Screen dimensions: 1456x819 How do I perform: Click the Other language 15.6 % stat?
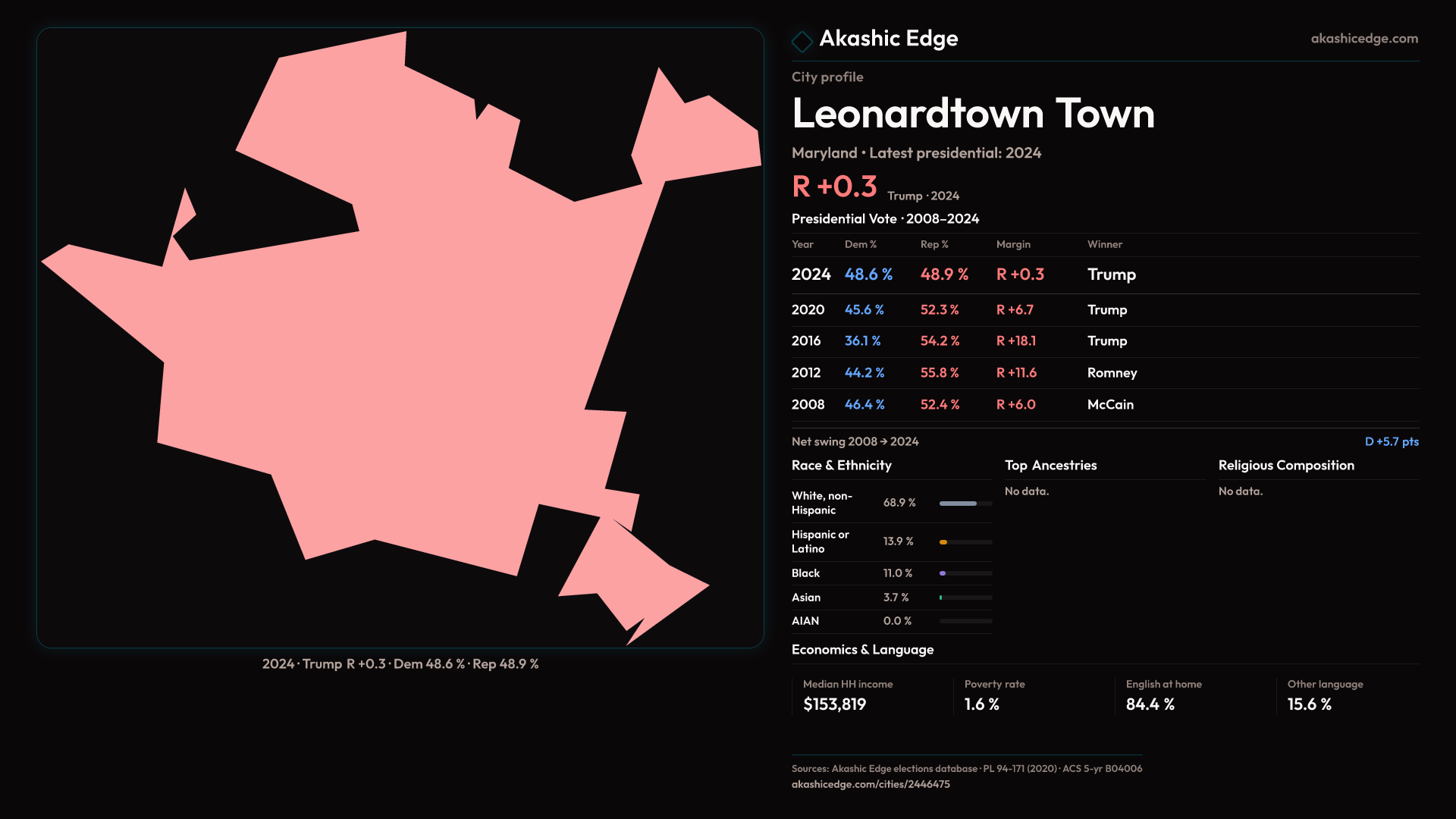[1309, 704]
